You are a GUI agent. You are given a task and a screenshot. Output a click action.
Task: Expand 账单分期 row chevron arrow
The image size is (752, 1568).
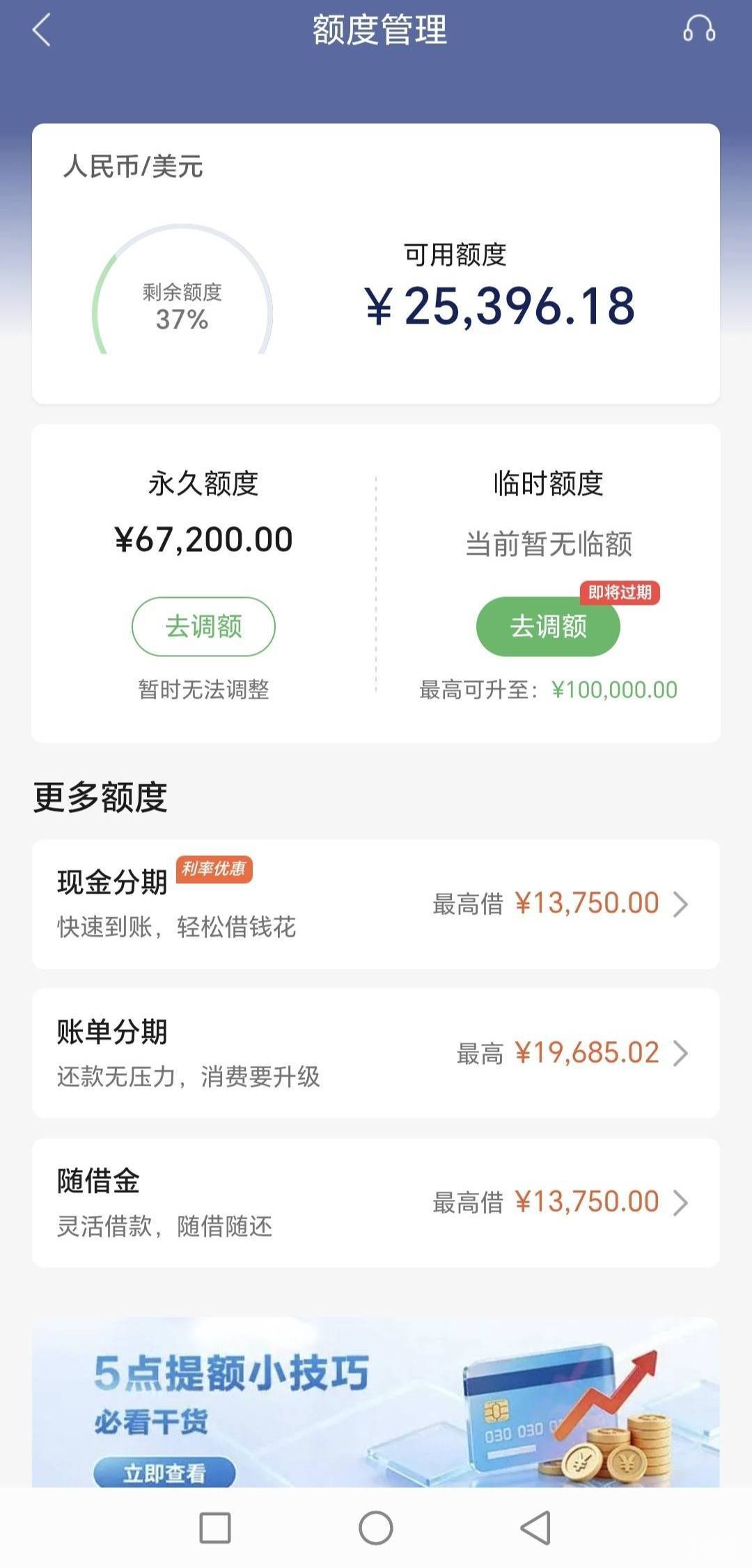[x=680, y=1053]
